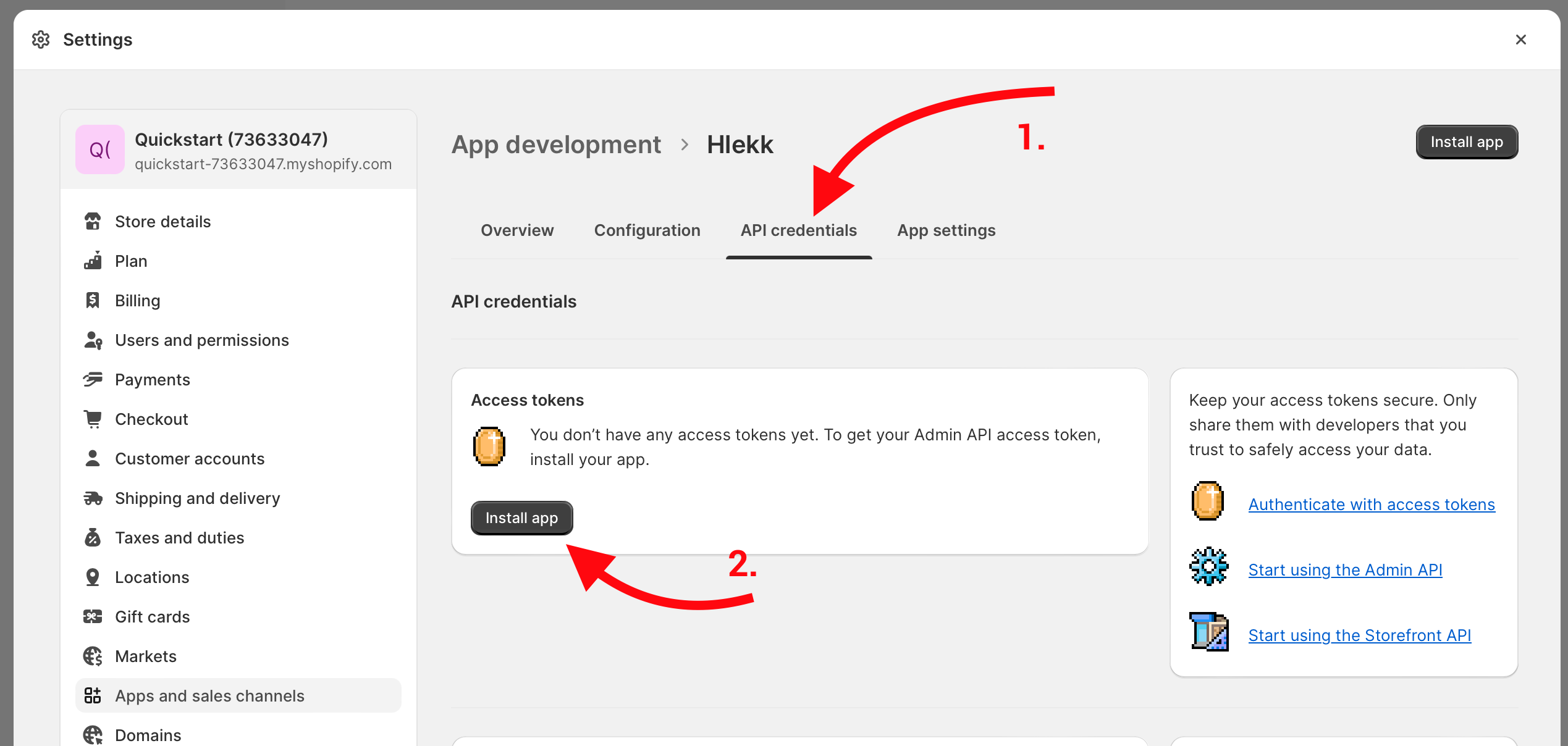
Task: Go to Store details settings
Action: click(x=238, y=222)
